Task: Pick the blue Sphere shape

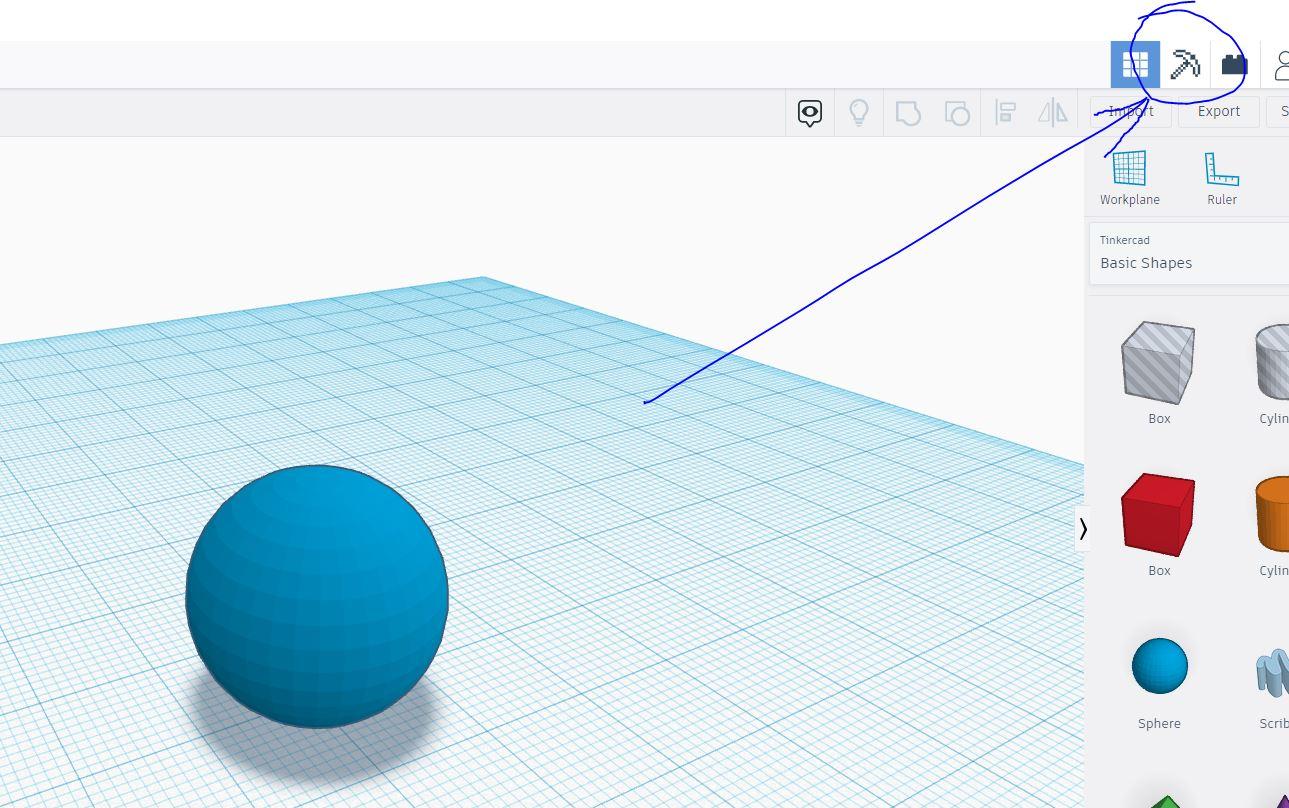Action: (1159, 665)
